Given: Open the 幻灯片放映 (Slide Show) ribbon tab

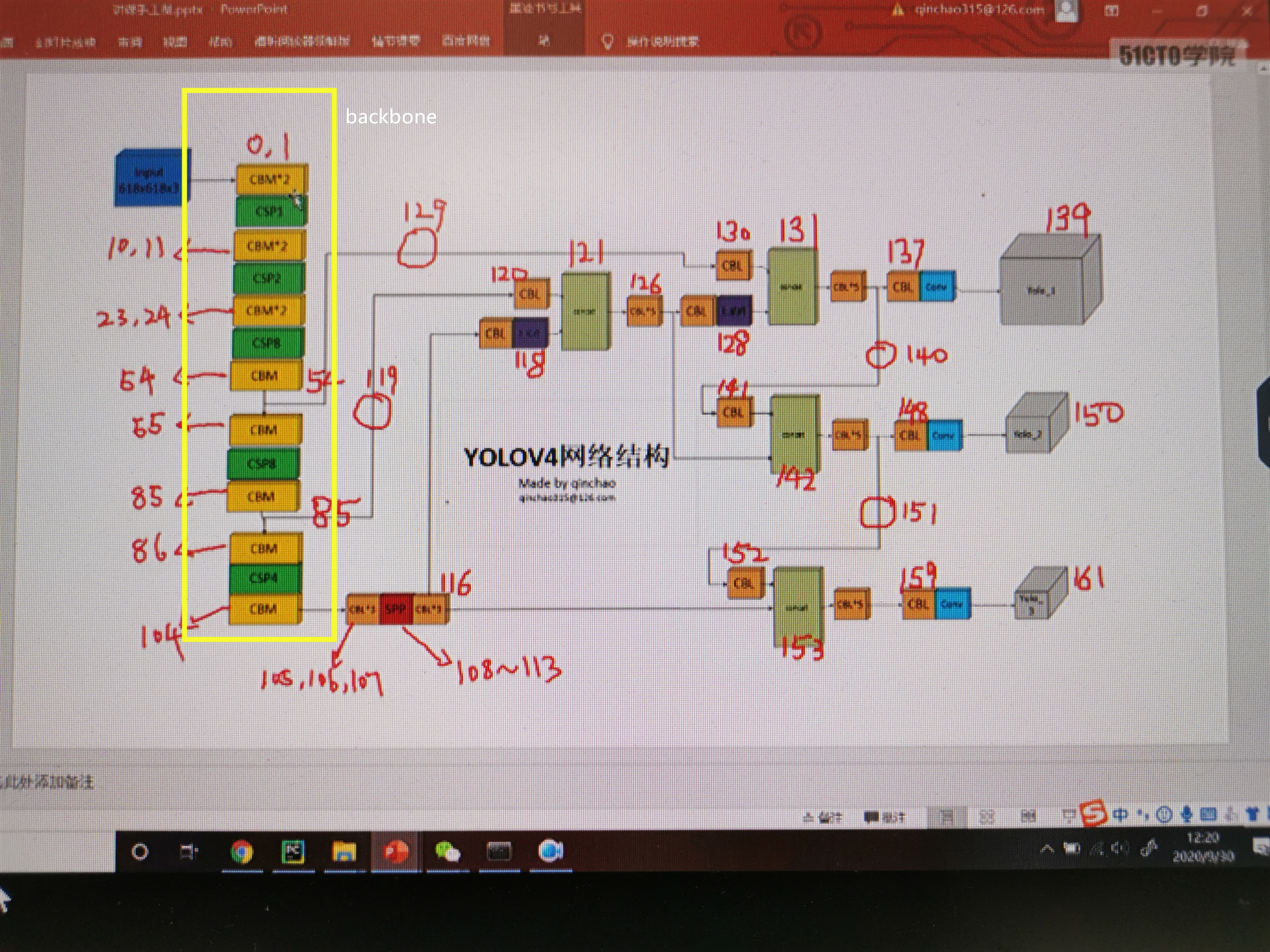Looking at the screenshot, I should (65, 42).
